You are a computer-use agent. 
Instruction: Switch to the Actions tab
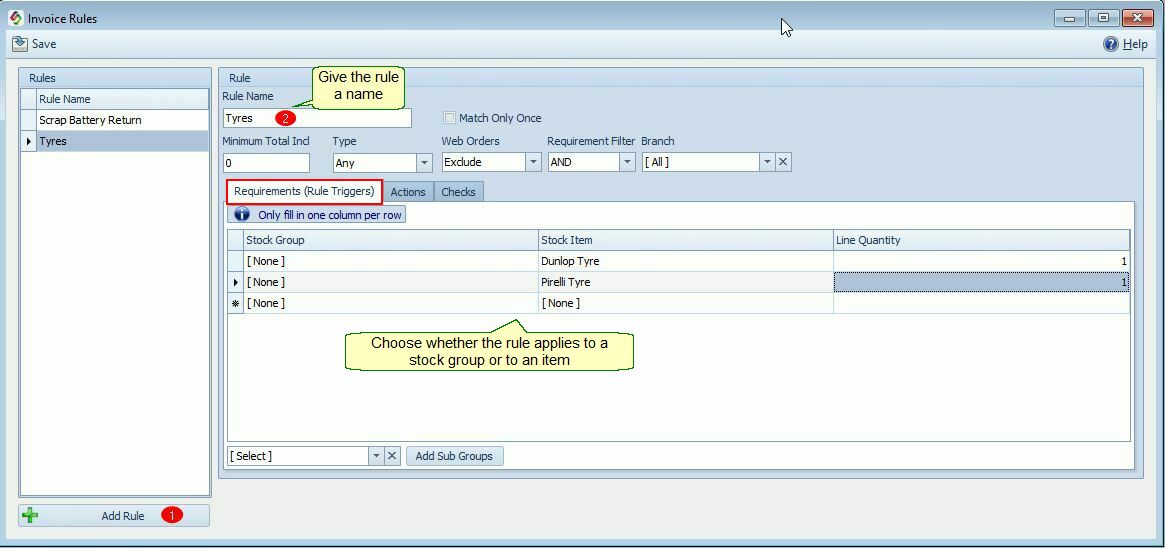point(408,192)
